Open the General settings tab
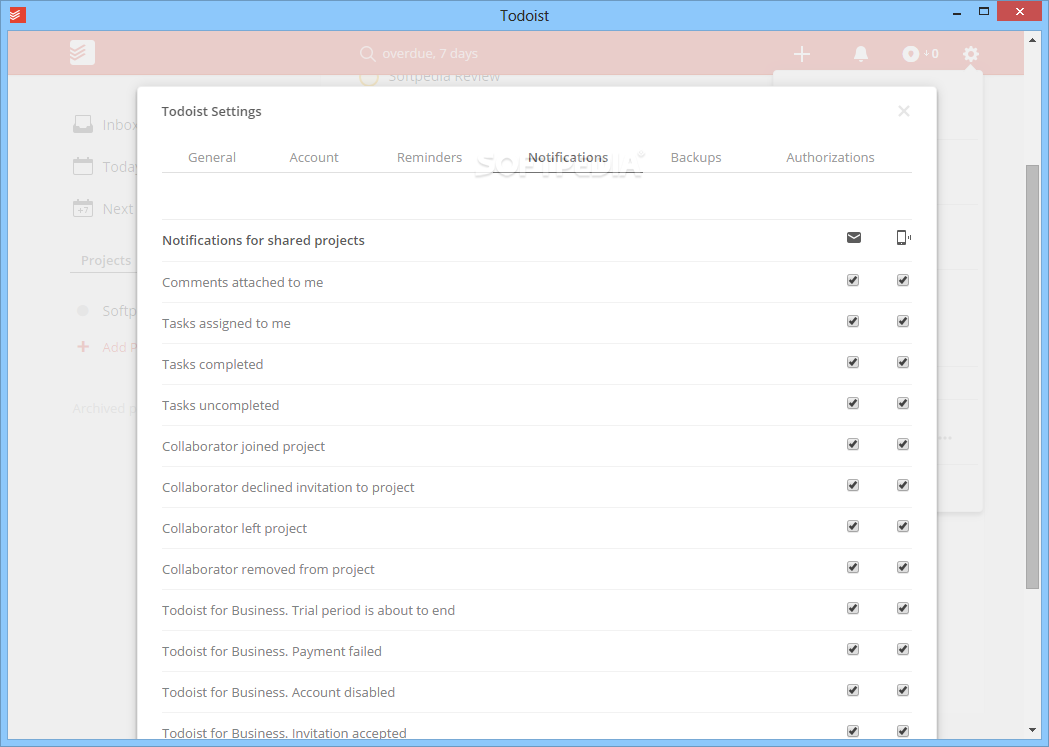This screenshot has height=747, width=1049. click(212, 157)
